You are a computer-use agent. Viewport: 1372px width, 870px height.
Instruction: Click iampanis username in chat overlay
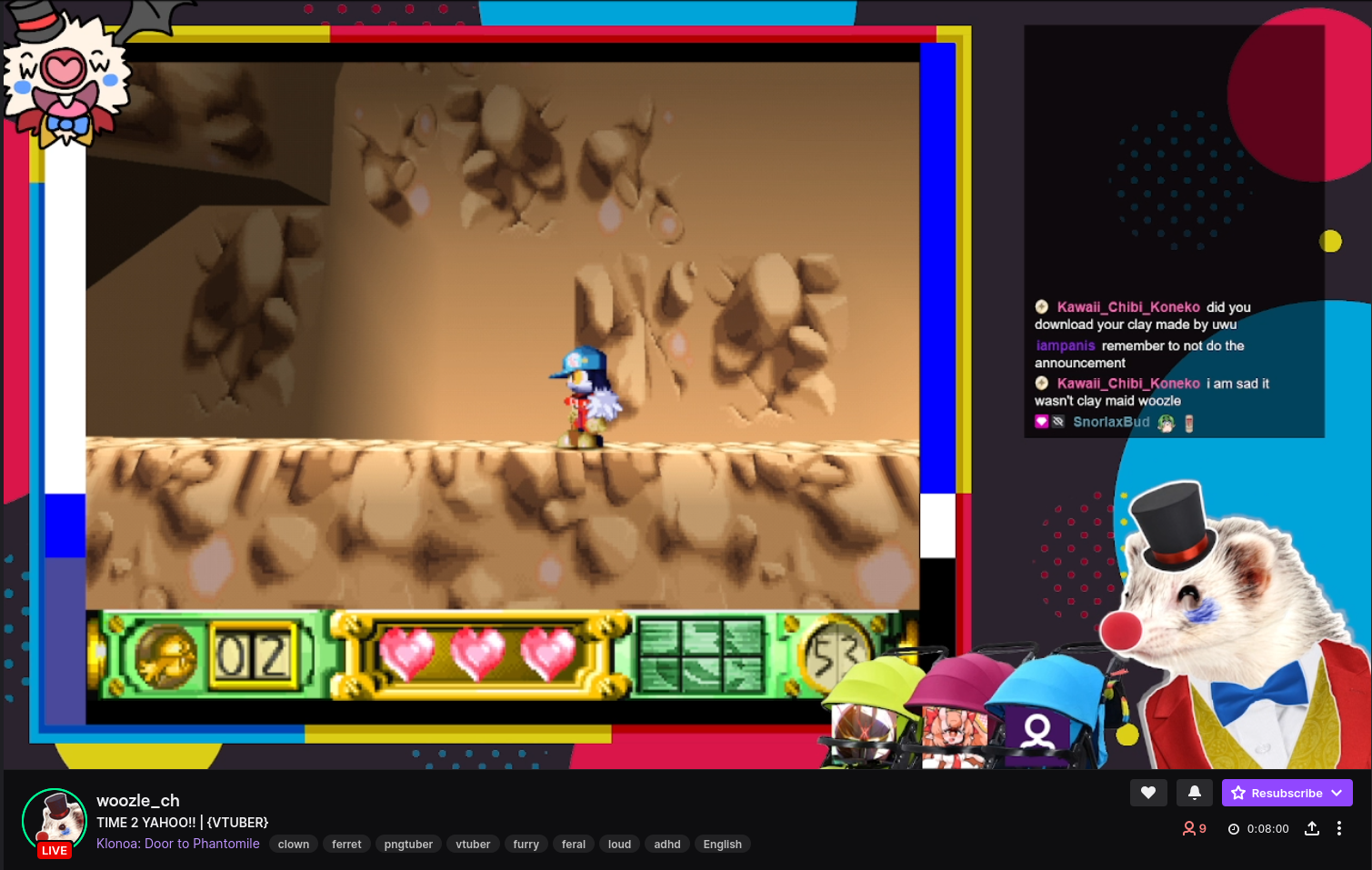(1066, 345)
